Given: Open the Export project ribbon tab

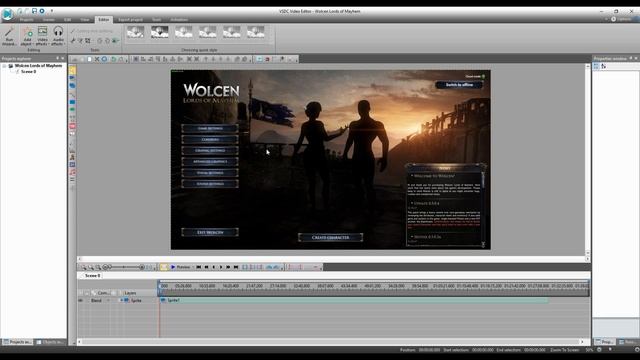Looking at the screenshot, I should pyautogui.click(x=131, y=20).
